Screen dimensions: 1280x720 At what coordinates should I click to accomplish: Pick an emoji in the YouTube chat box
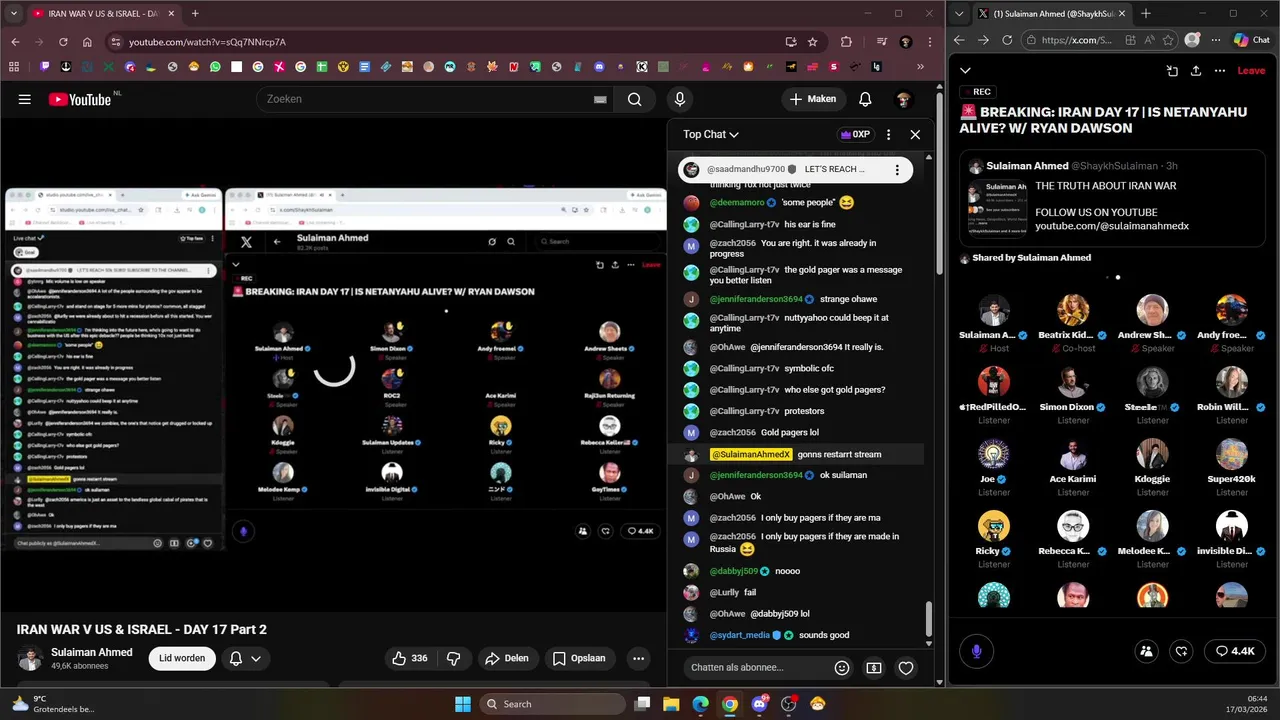(x=842, y=668)
